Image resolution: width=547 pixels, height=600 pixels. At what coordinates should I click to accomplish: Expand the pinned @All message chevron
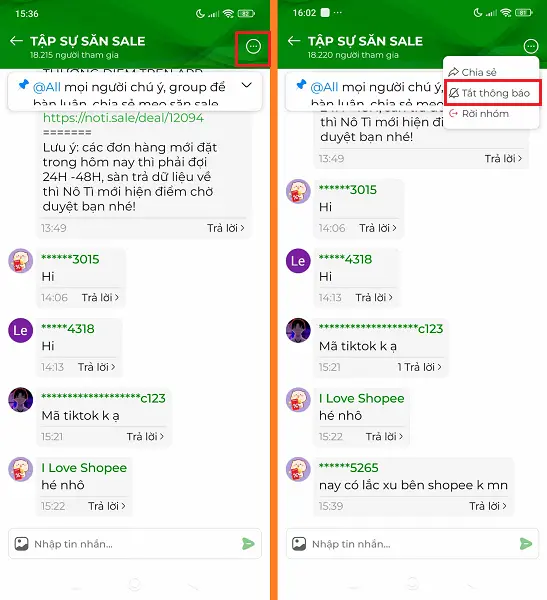247,85
